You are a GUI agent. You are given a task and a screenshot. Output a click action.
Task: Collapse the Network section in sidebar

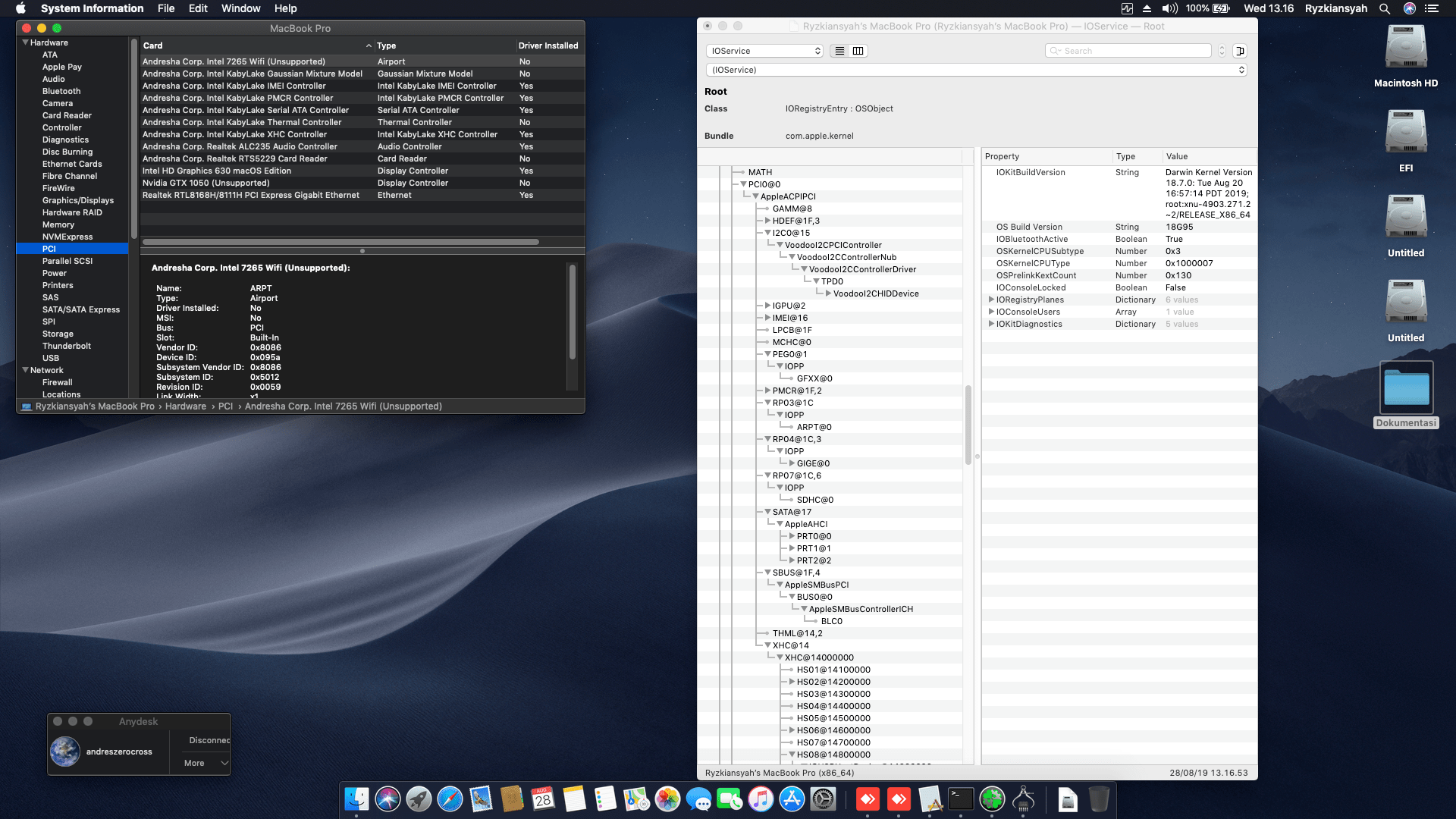(25, 370)
